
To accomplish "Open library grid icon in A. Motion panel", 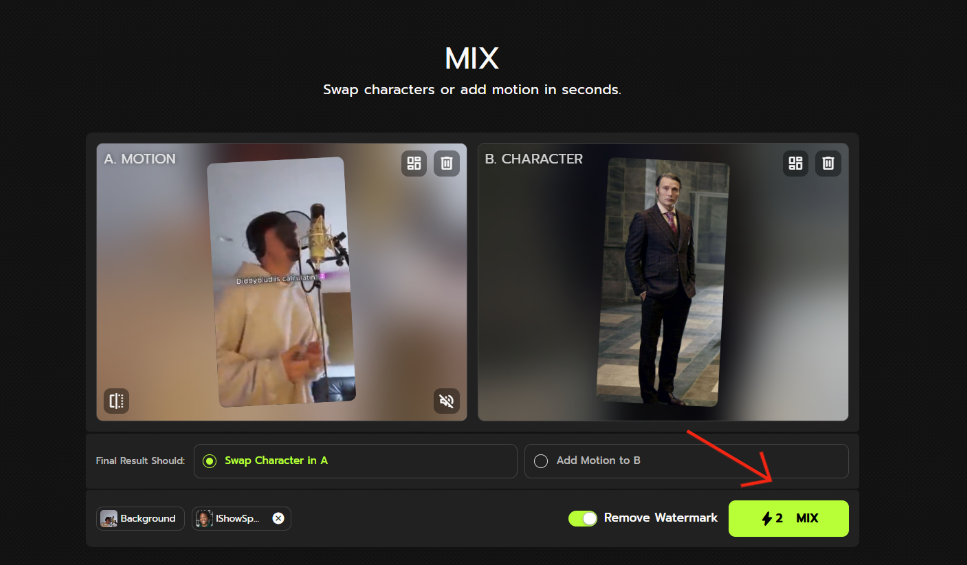I will click(414, 163).
